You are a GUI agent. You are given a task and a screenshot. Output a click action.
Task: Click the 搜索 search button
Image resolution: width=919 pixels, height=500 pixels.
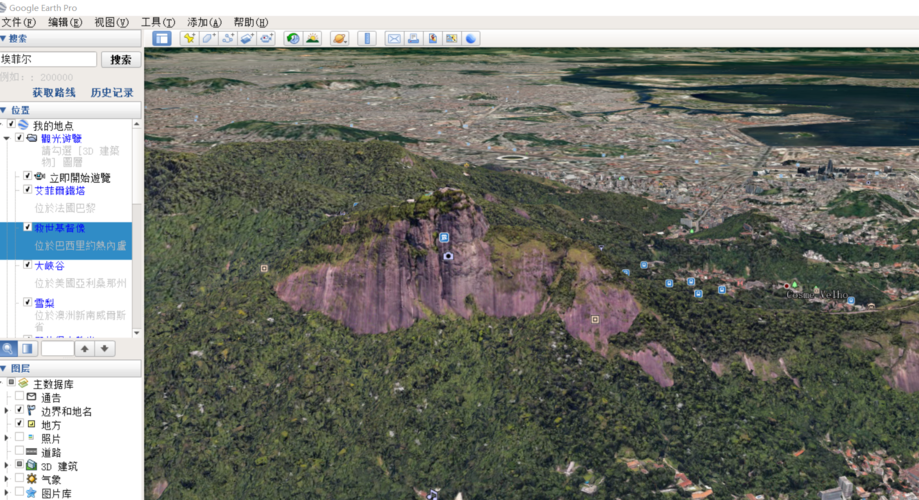pos(121,60)
